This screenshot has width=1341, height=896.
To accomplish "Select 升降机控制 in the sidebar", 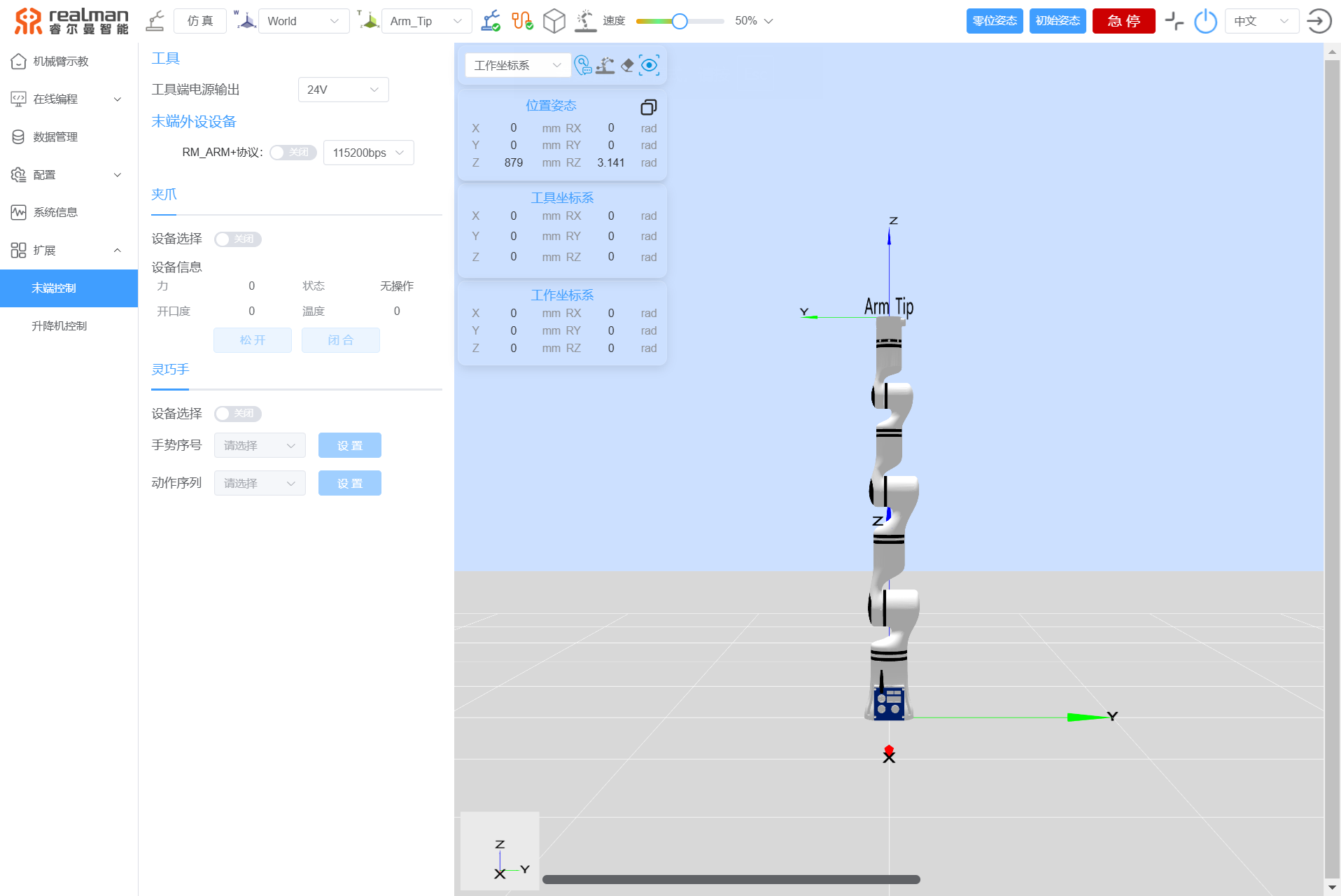I will click(59, 326).
